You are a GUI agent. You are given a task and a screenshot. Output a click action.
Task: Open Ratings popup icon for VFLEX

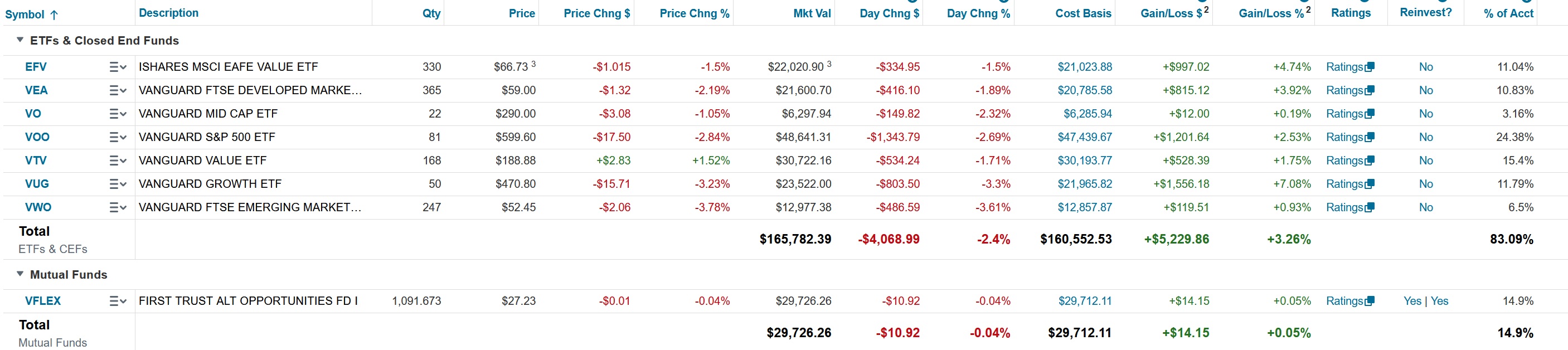1370,302
